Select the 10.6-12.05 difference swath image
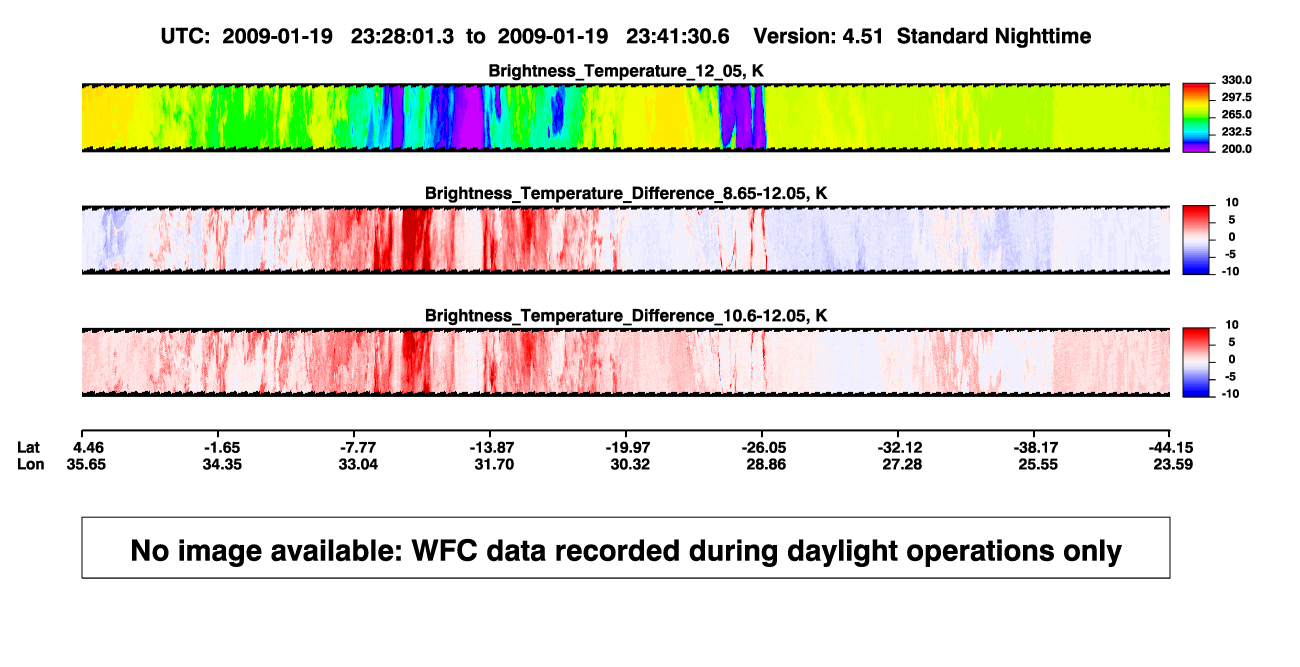The image size is (1300, 667). [625, 362]
